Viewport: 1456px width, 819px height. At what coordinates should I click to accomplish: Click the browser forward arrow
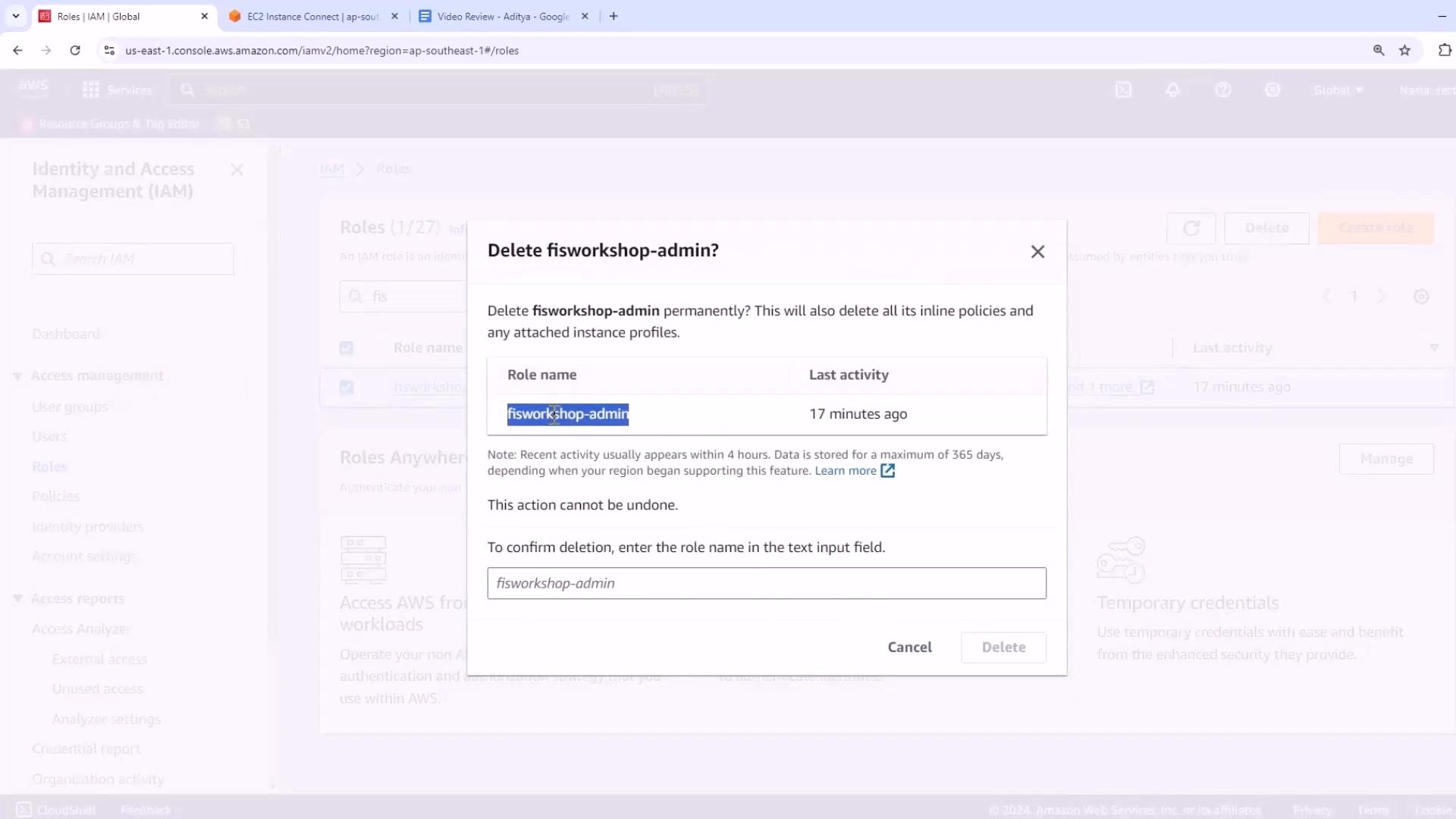[x=46, y=50]
